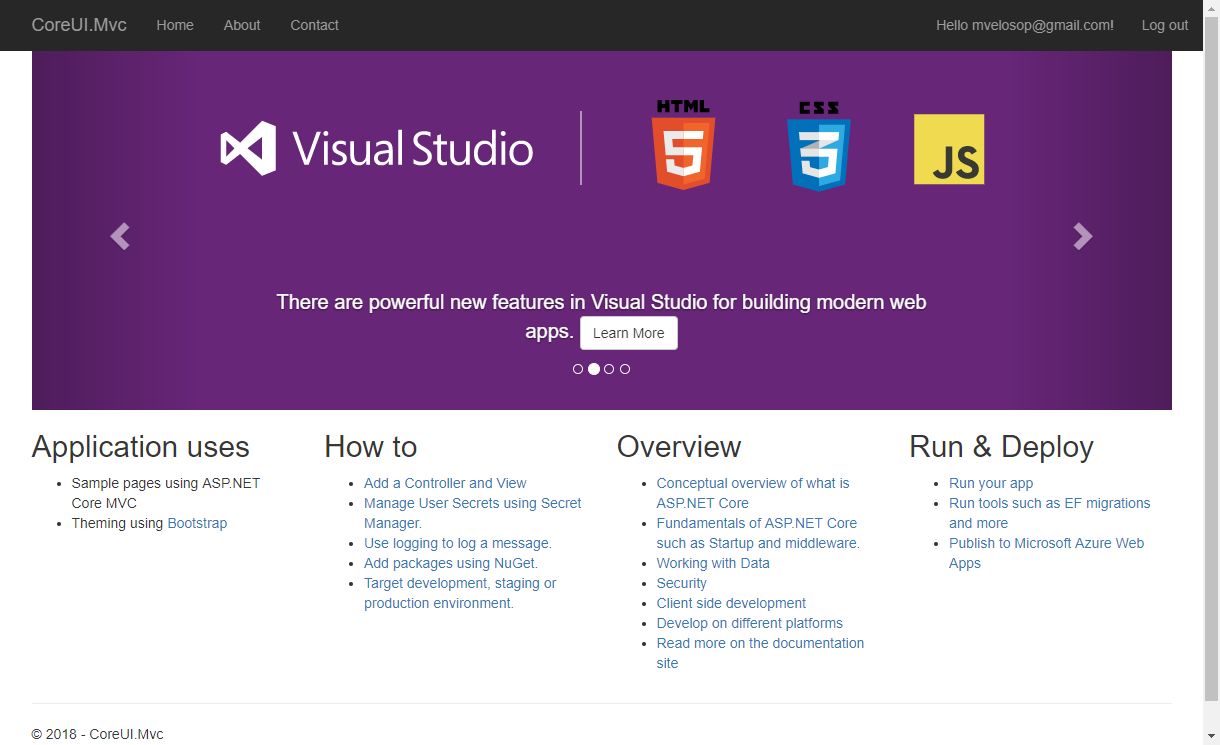Screen dimensions: 1220x745
Task: Go to the Home nav item
Action: (175, 25)
